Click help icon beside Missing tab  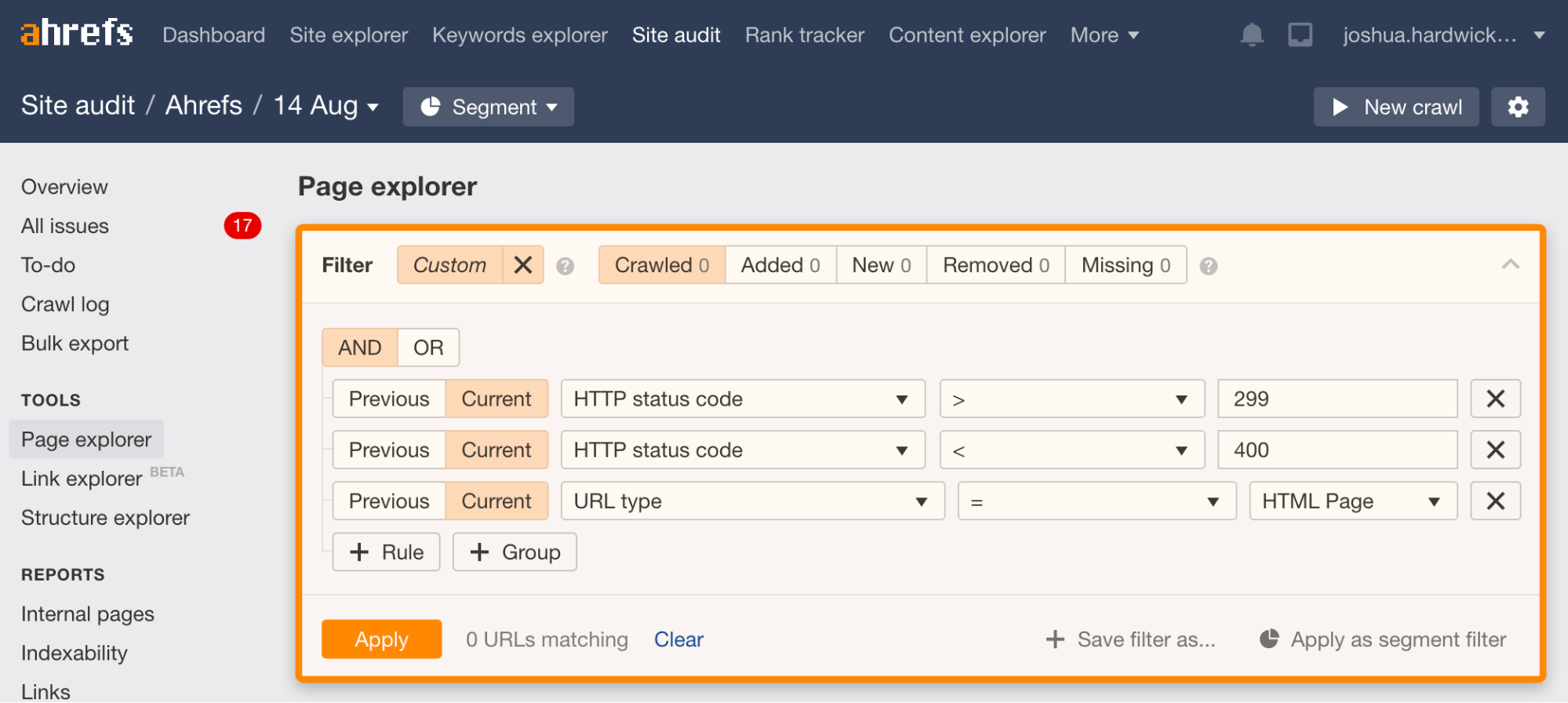click(1209, 267)
